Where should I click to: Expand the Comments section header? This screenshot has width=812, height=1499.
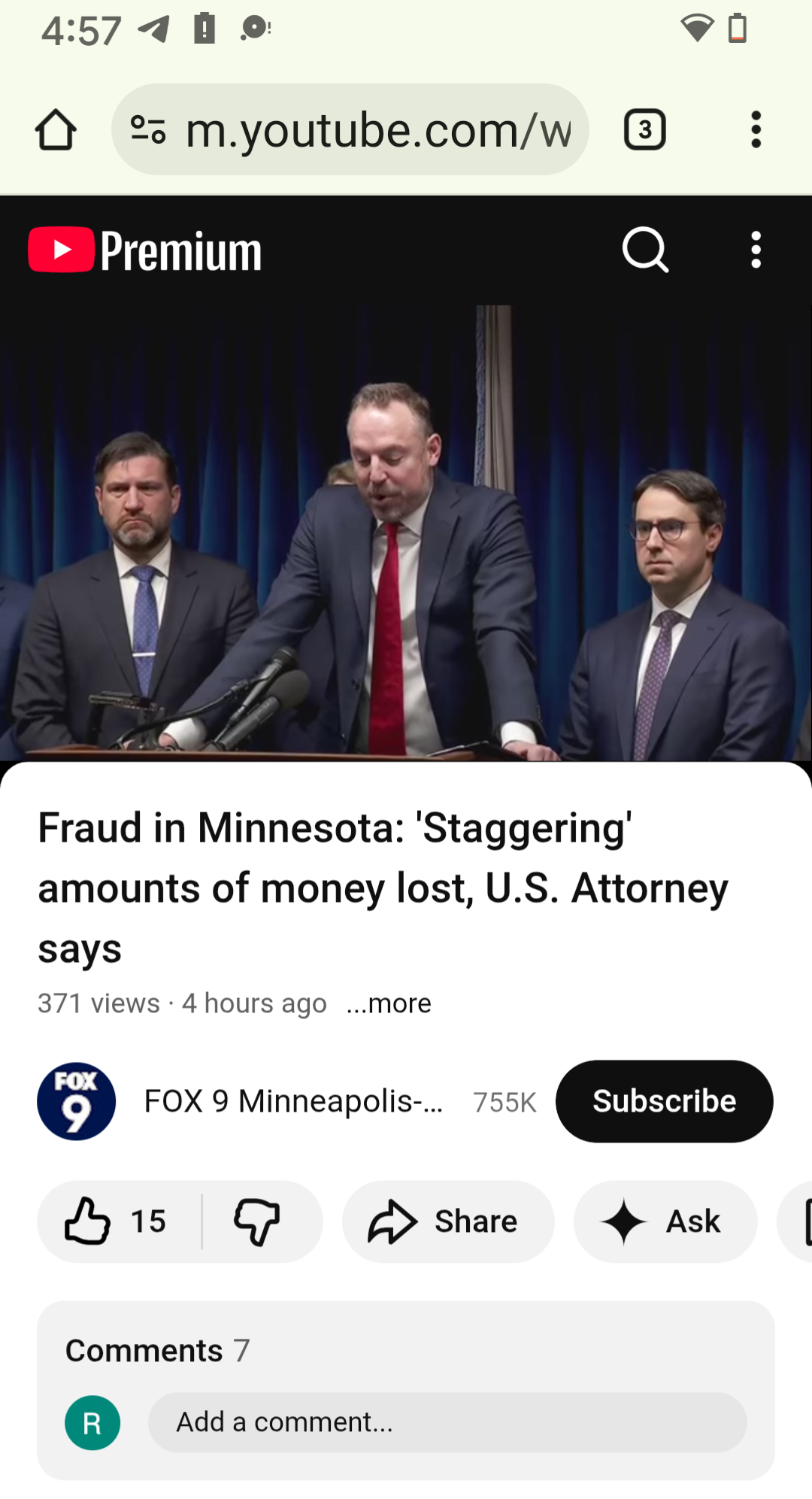coord(157,1351)
